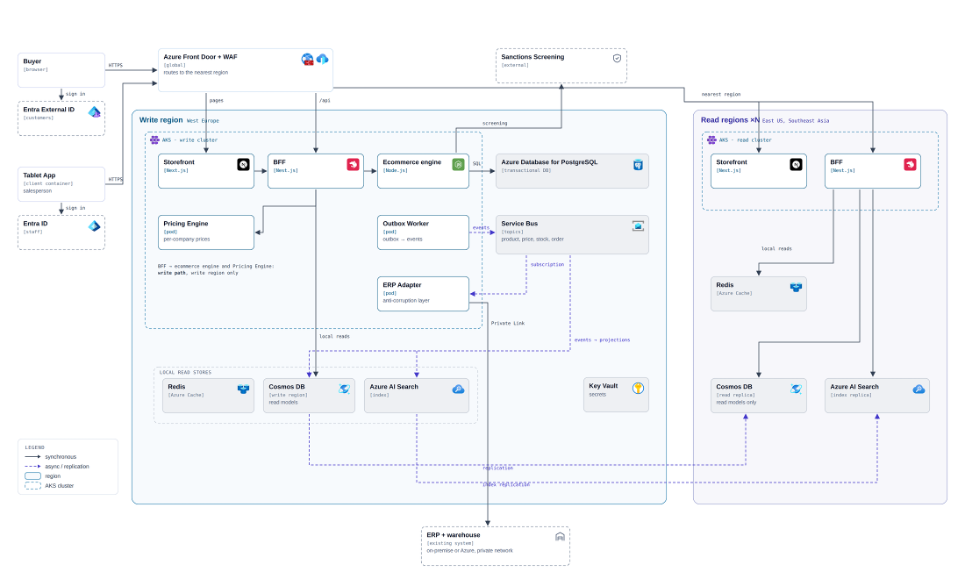Click the Cosmos DB write region icon

344,389
